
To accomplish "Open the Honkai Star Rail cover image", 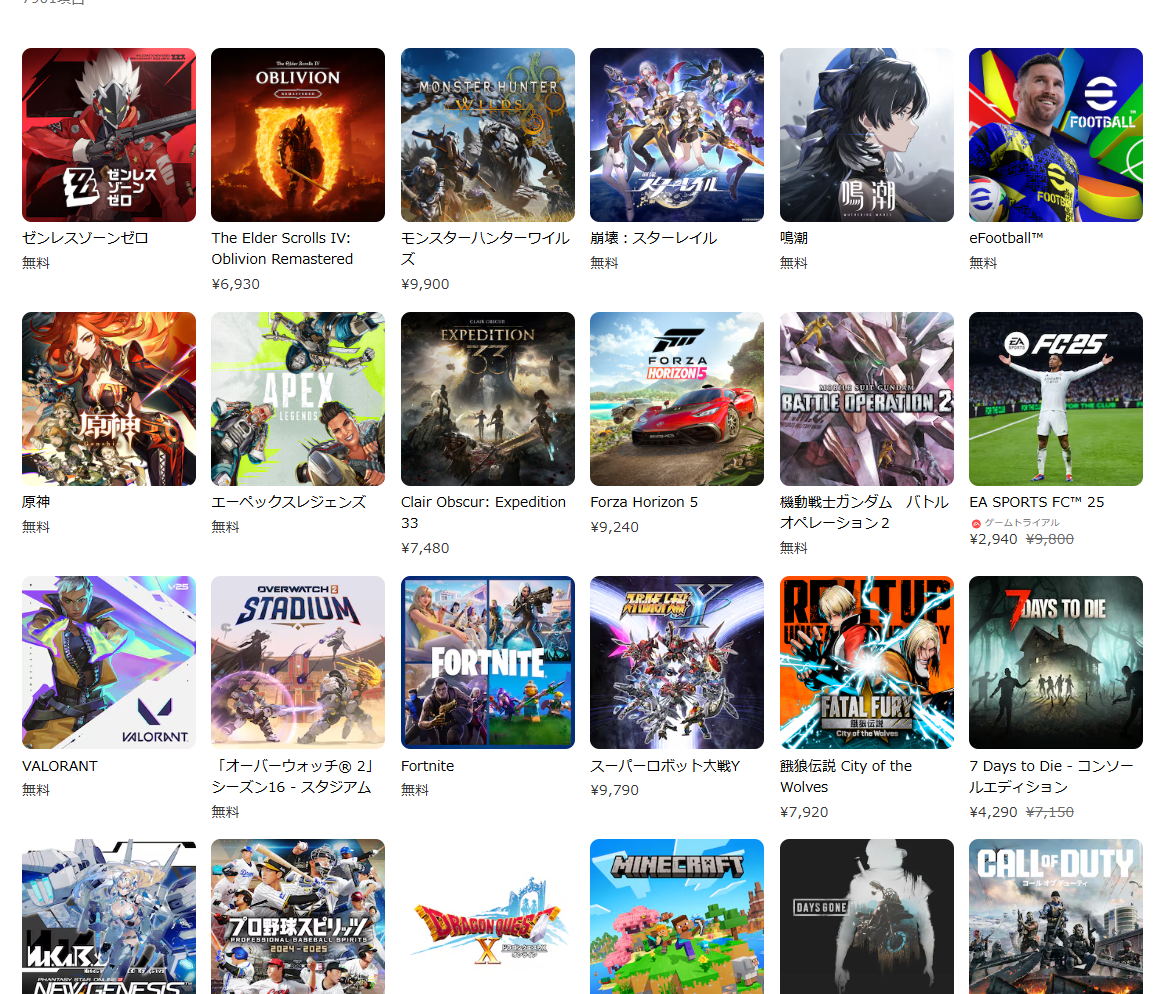I will click(677, 135).
